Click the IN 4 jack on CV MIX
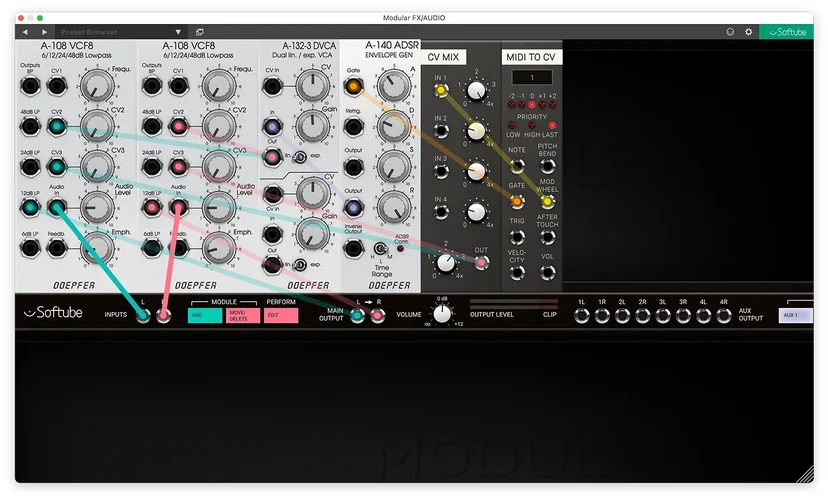 click(x=441, y=212)
